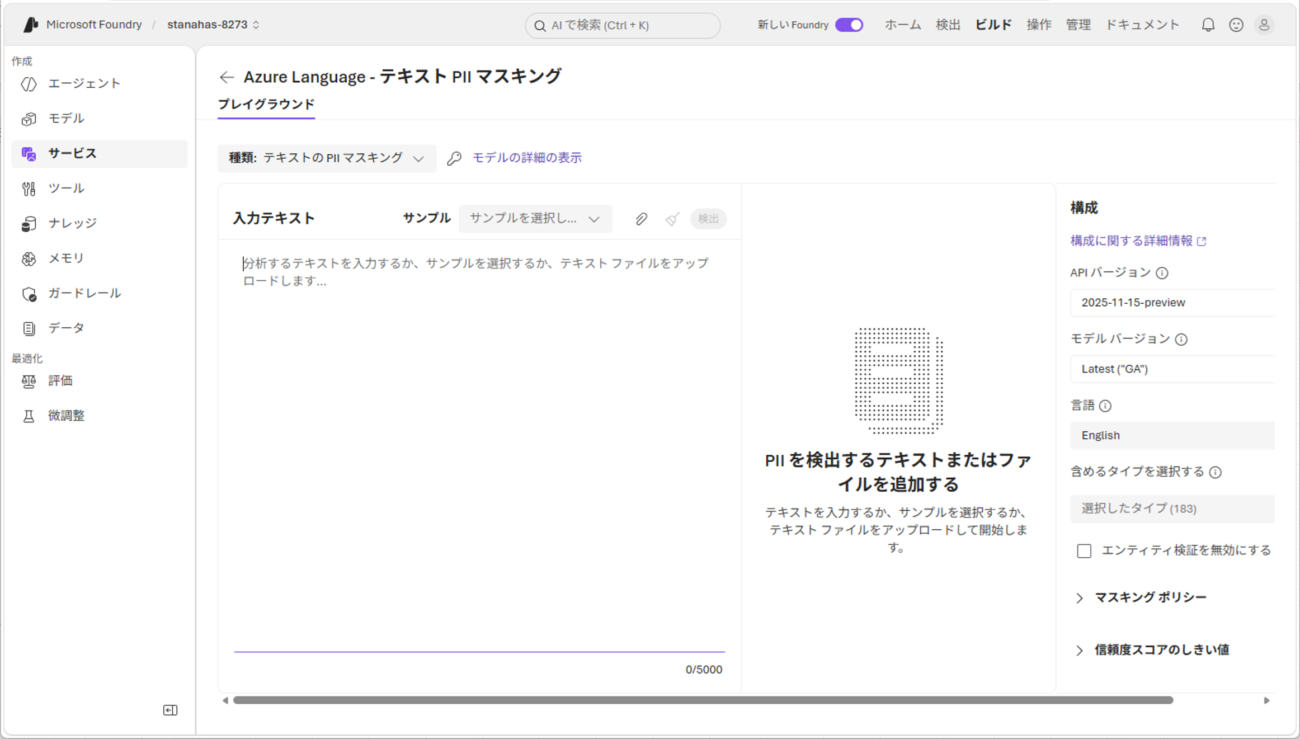The image size is (1300, 739).
Task: Open 構成に関する詳細情報 link
Action: click(1138, 241)
